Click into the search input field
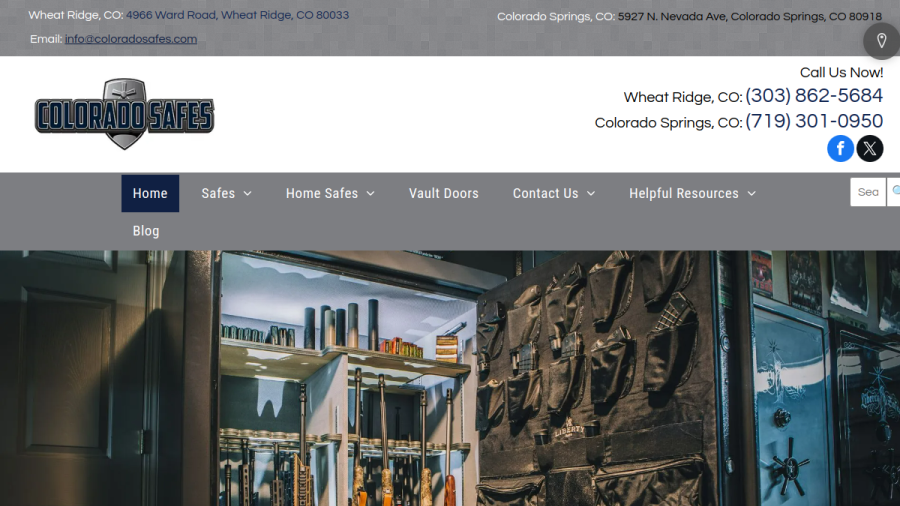Viewport: 900px width, 506px height. point(868,192)
